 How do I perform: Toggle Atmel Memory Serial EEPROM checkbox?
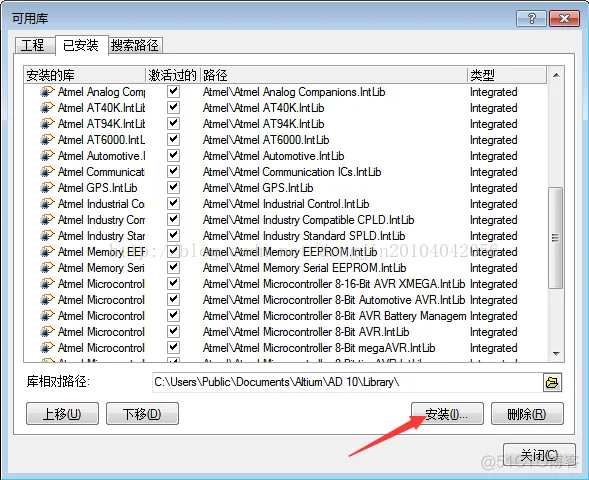click(x=173, y=267)
